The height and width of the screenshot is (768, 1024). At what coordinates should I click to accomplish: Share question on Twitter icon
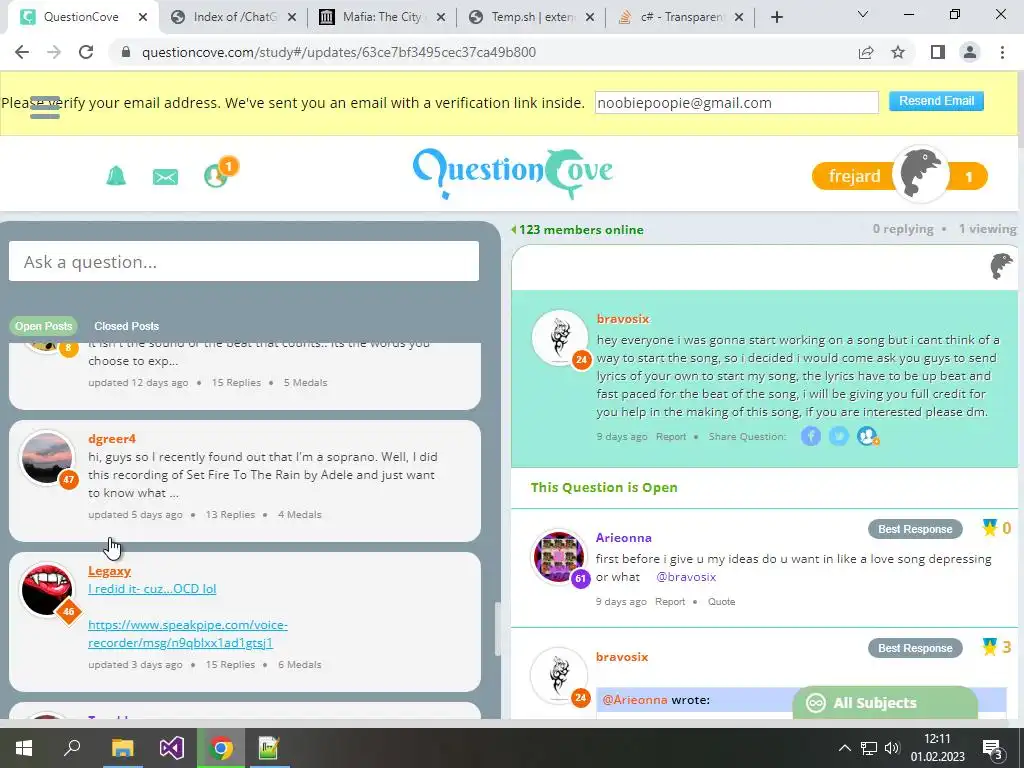point(839,436)
